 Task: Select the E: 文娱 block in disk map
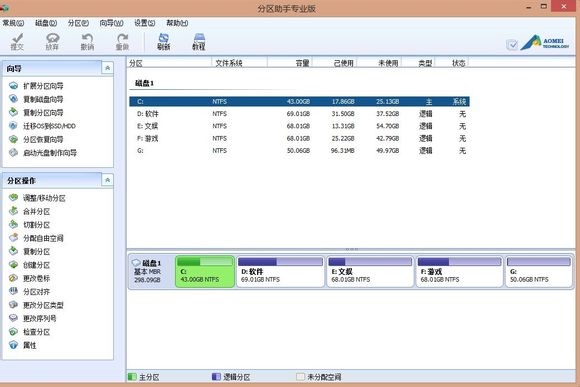coord(370,271)
